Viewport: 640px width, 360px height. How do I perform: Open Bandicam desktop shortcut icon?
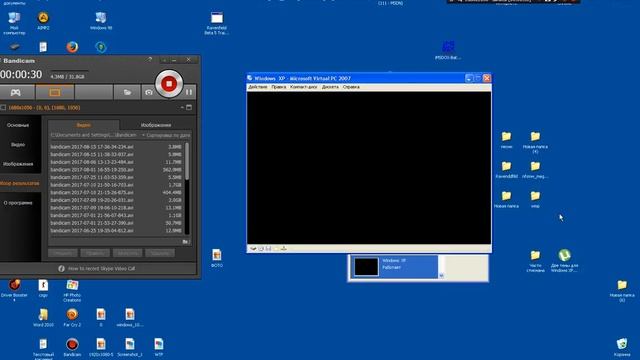click(x=72, y=347)
